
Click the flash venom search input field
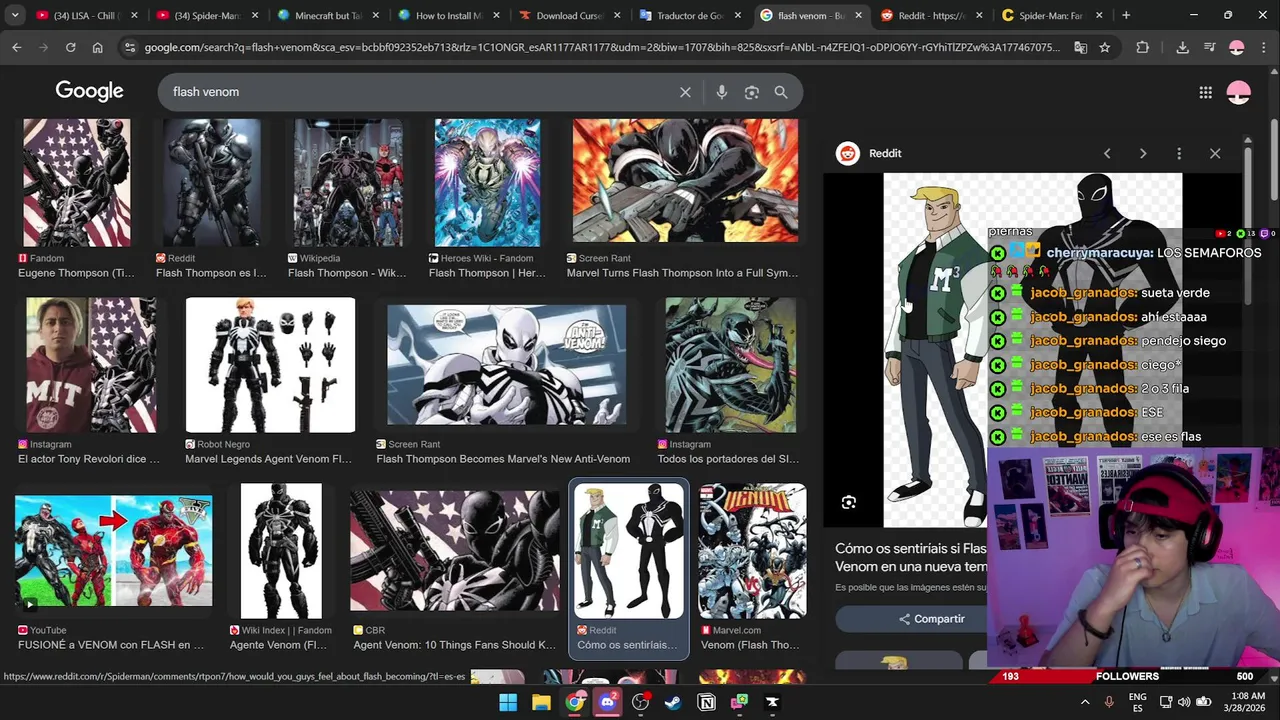(x=420, y=92)
